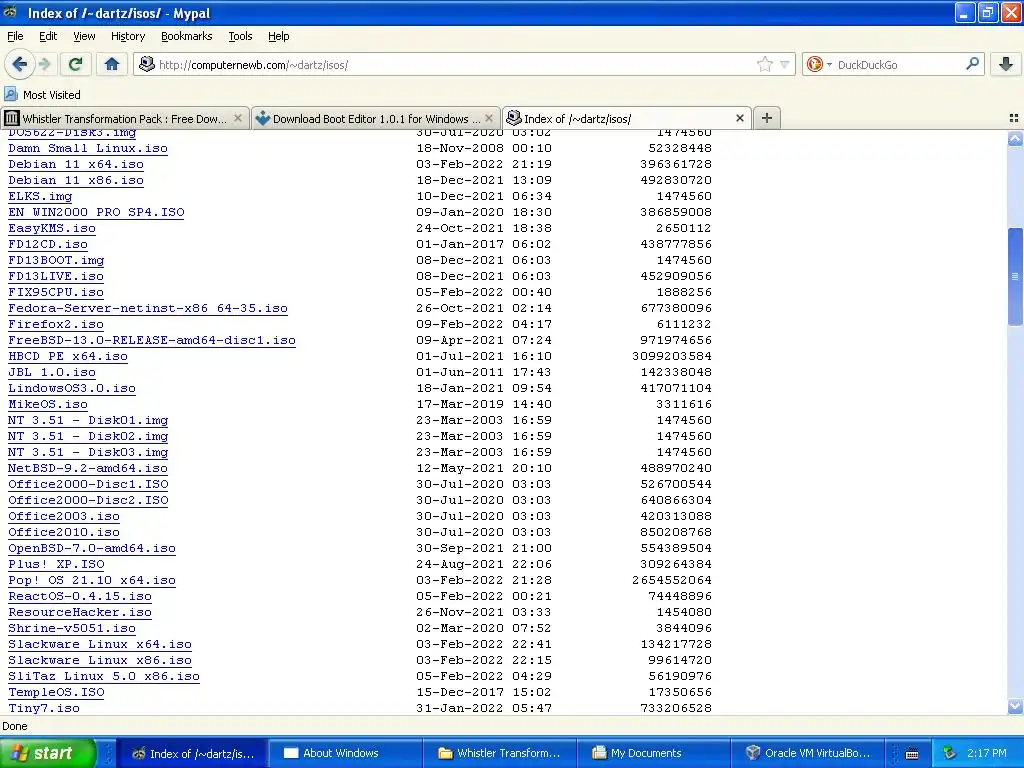
Task: Open the Downloads arrow button
Action: 1006,64
